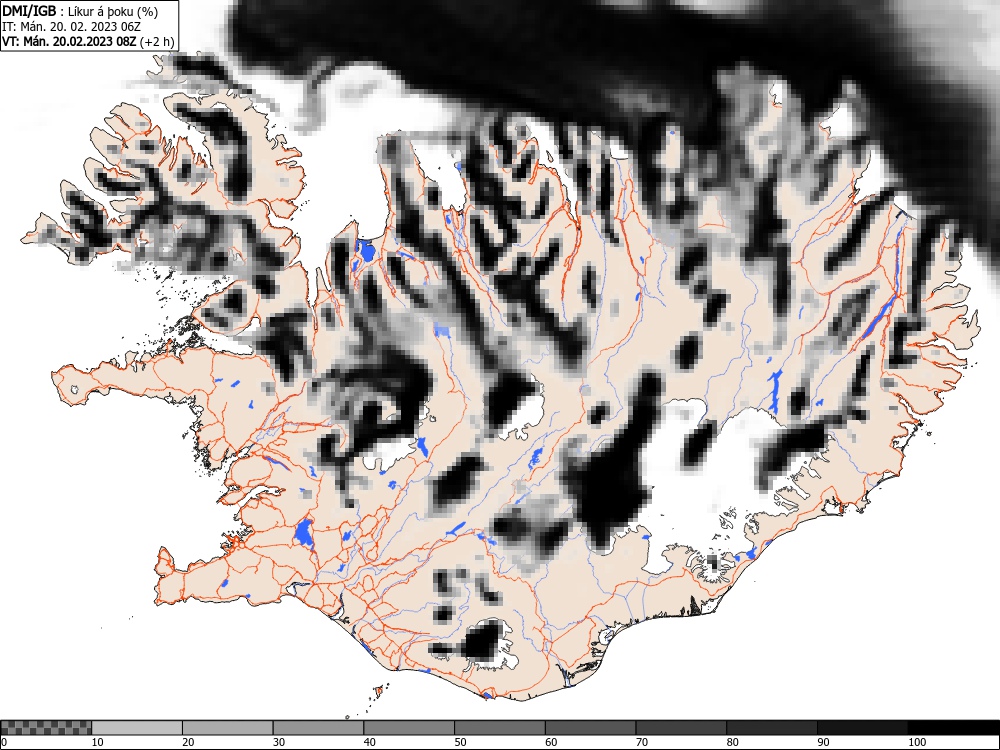Click the checkered 0–10 legend segment
The width and height of the screenshot is (1000, 750).
pos(46,728)
